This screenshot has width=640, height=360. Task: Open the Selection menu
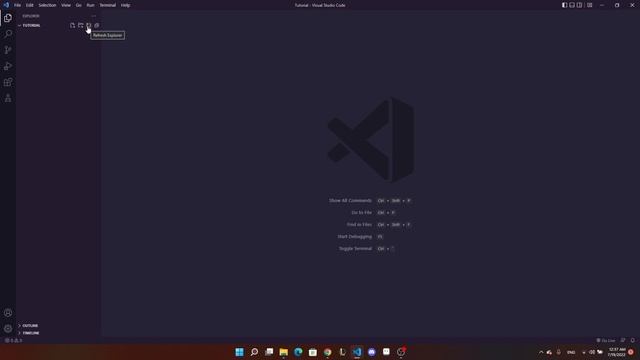(47, 5)
